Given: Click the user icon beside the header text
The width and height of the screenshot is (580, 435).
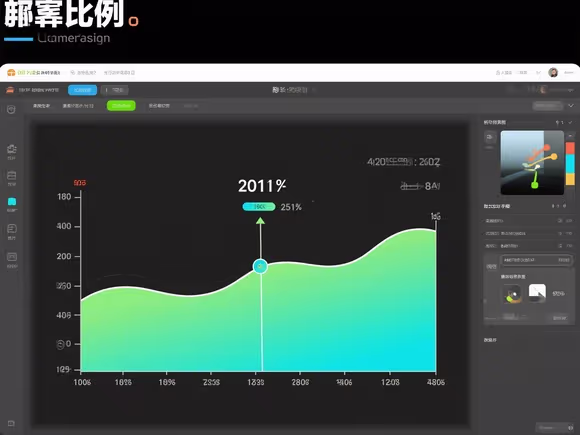Looking at the screenshot, I should pyautogui.click(x=498, y=73).
